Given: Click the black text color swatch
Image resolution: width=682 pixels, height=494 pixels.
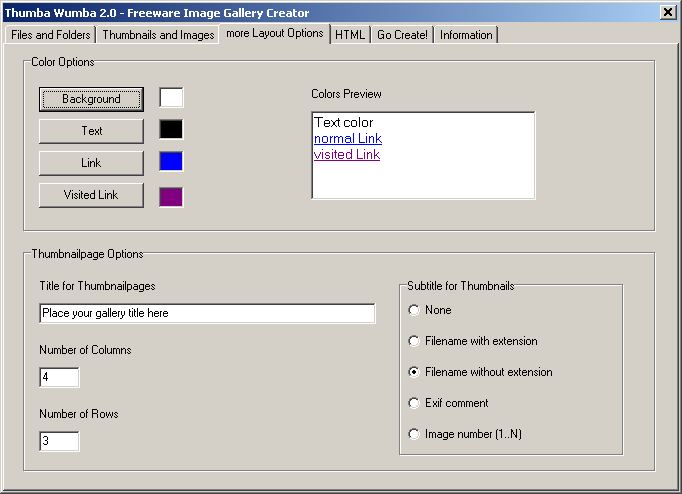Looking at the screenshot, I should coord(171,130).
